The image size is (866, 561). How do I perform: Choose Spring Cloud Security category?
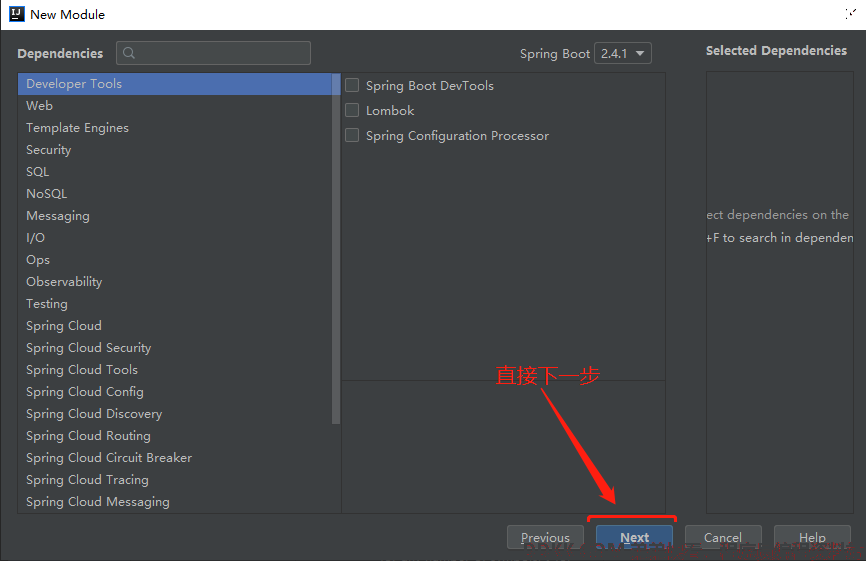pyautogui.click(x=175, y=348)
